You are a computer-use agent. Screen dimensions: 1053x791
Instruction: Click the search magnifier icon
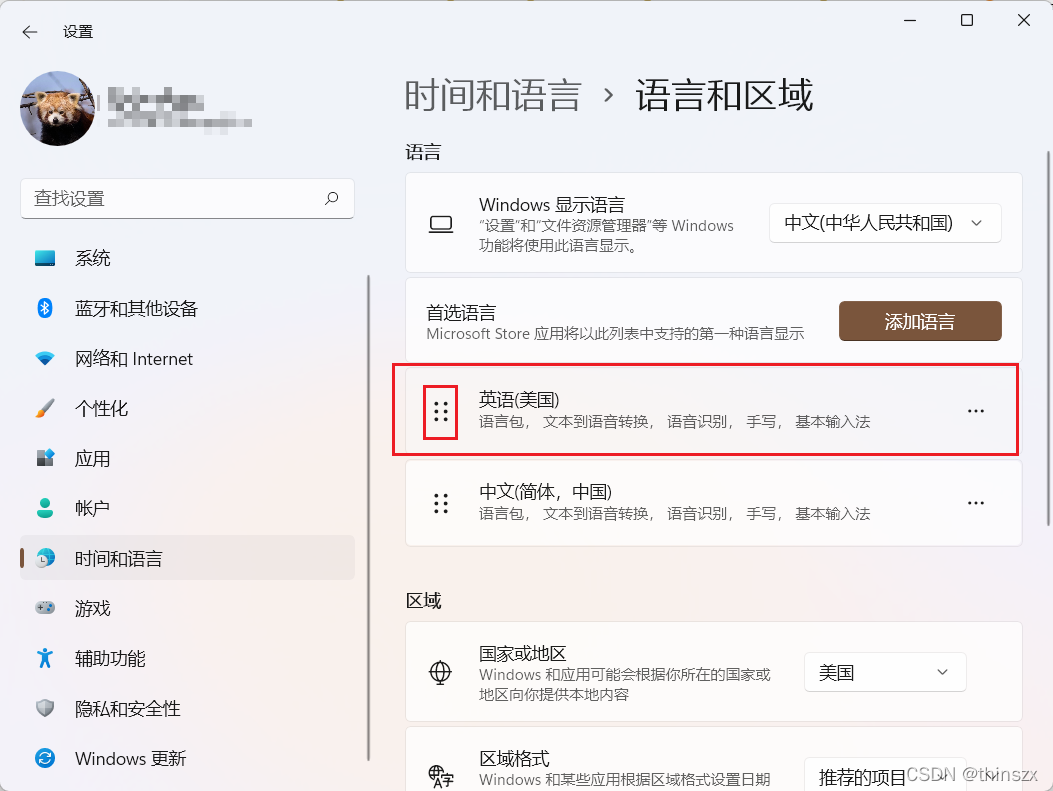pyautogui.click(x=332, y=198)
